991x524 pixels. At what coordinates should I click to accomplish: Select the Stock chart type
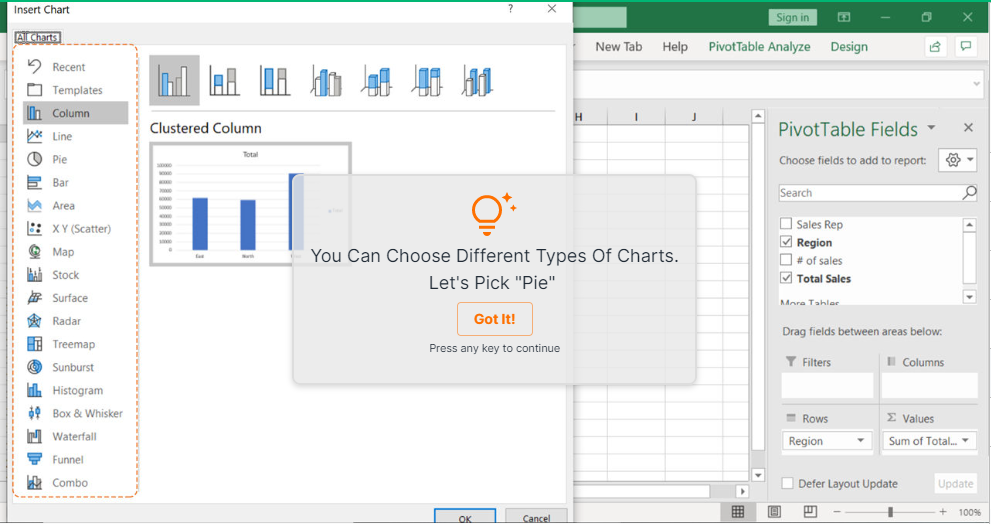click(75, 274)
